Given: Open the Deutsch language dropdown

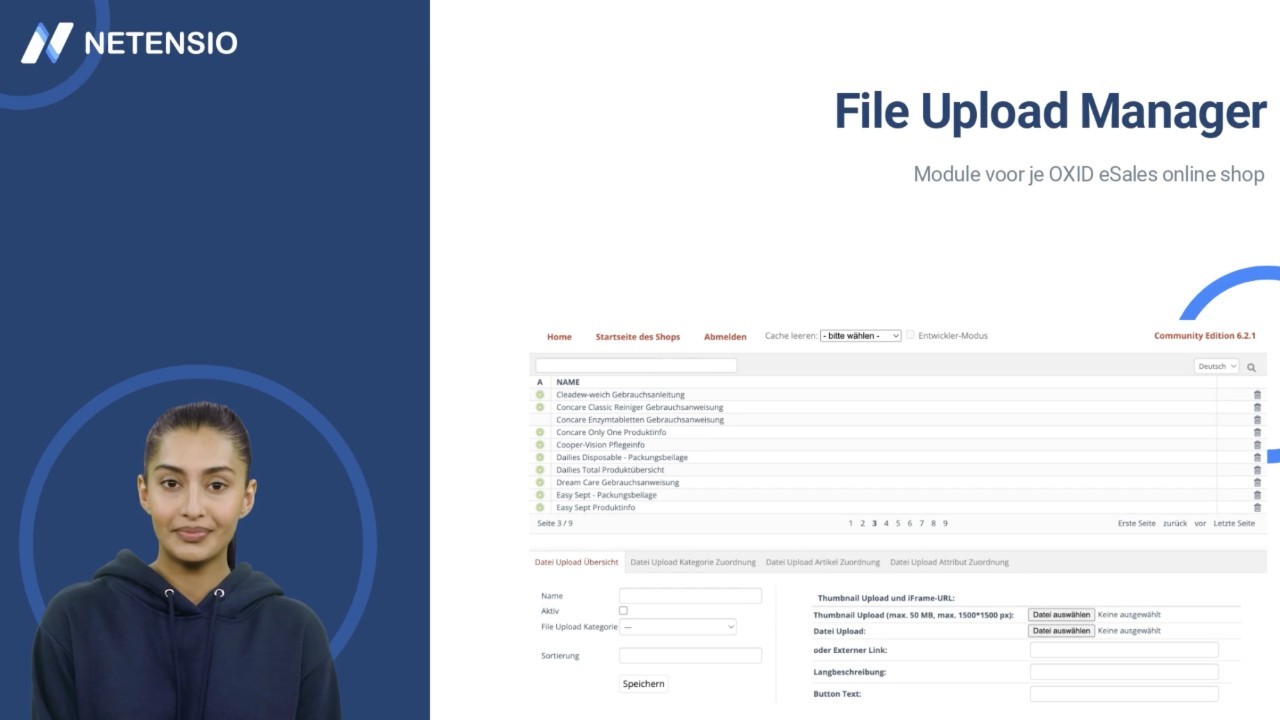Looking at the screenshot, I should pos(1217,367).
